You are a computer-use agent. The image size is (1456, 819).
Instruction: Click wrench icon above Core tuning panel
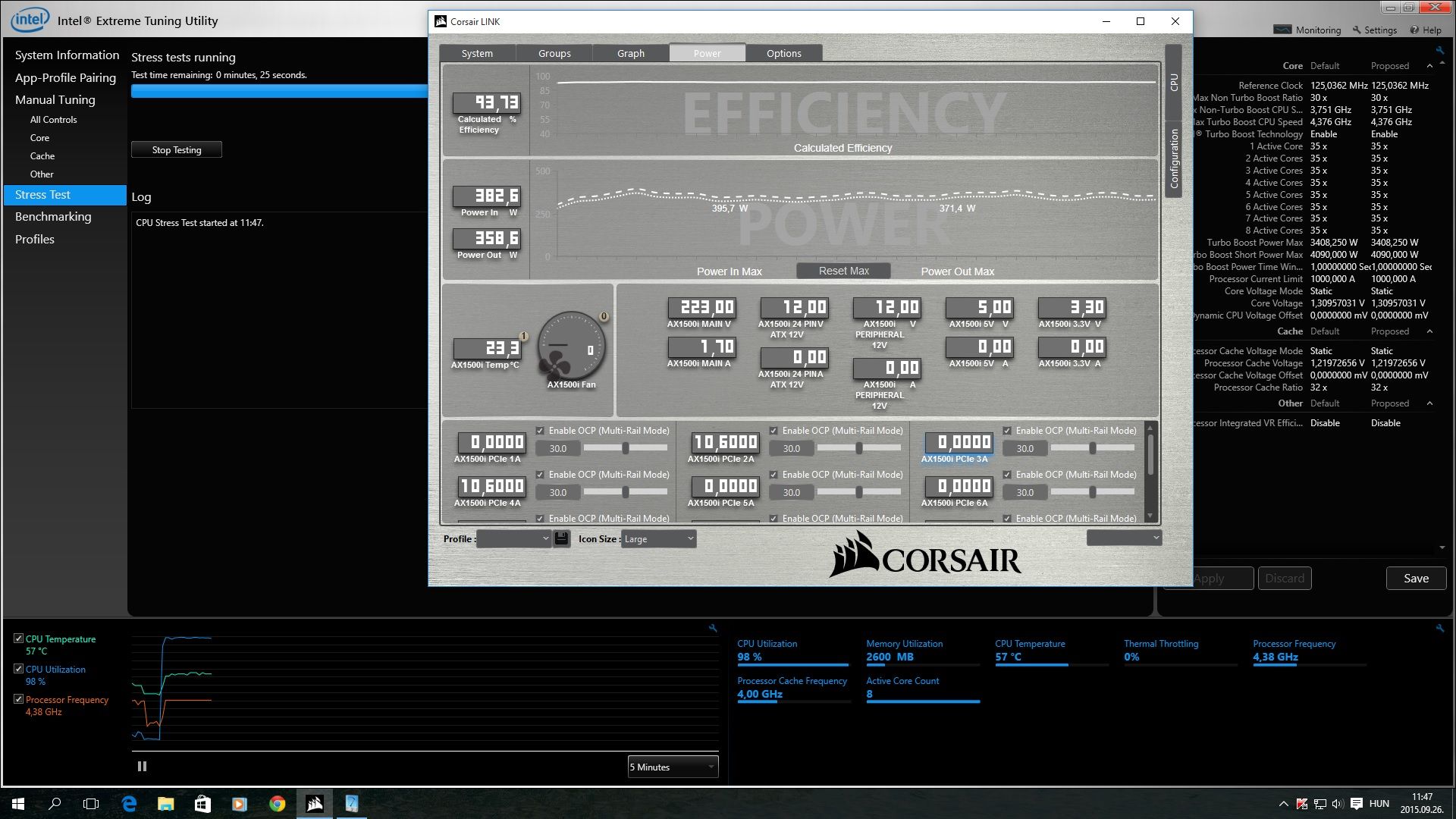pyautogui.click(x=1439, y=51)
